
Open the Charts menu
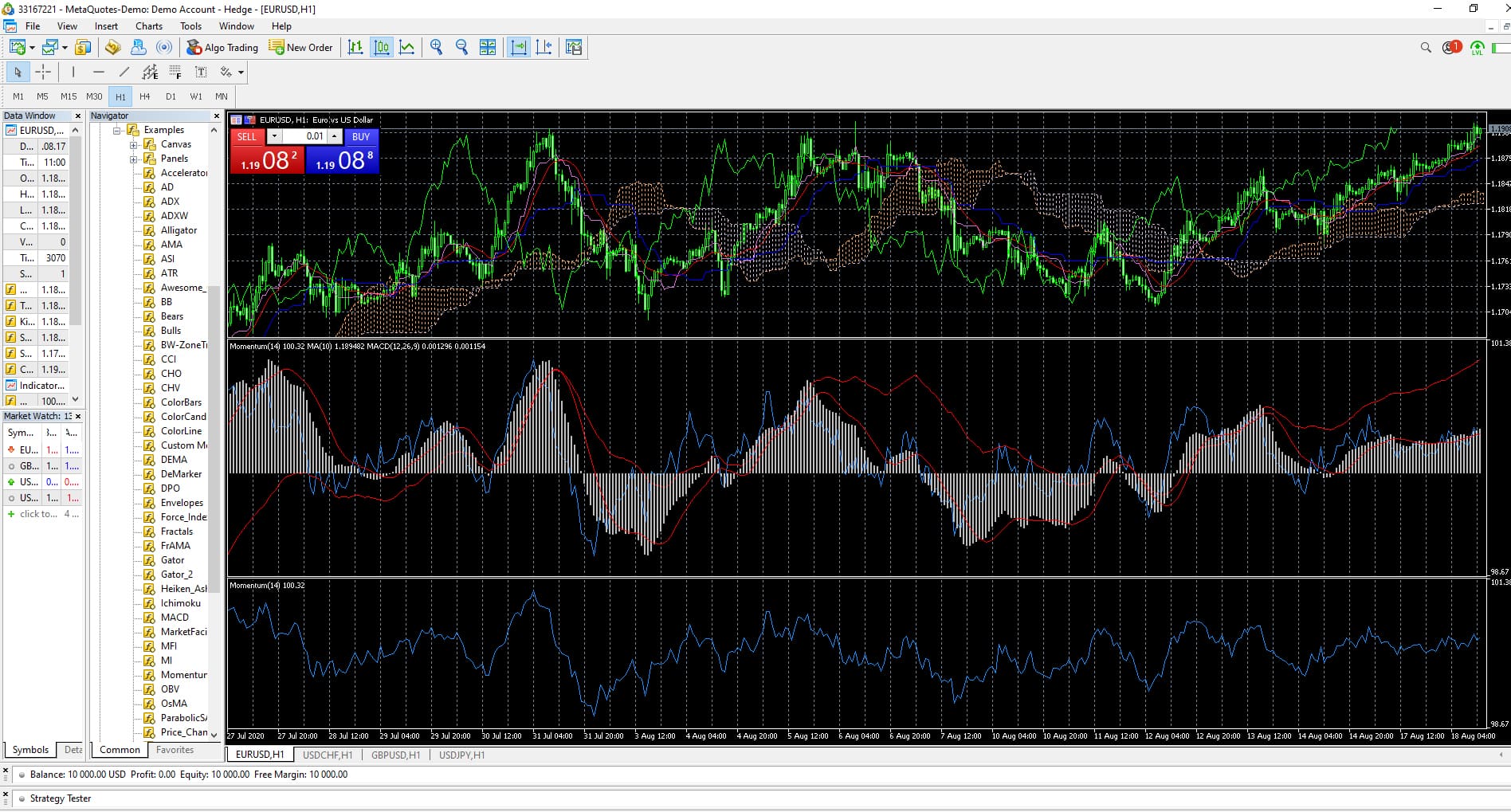(148, 25)
